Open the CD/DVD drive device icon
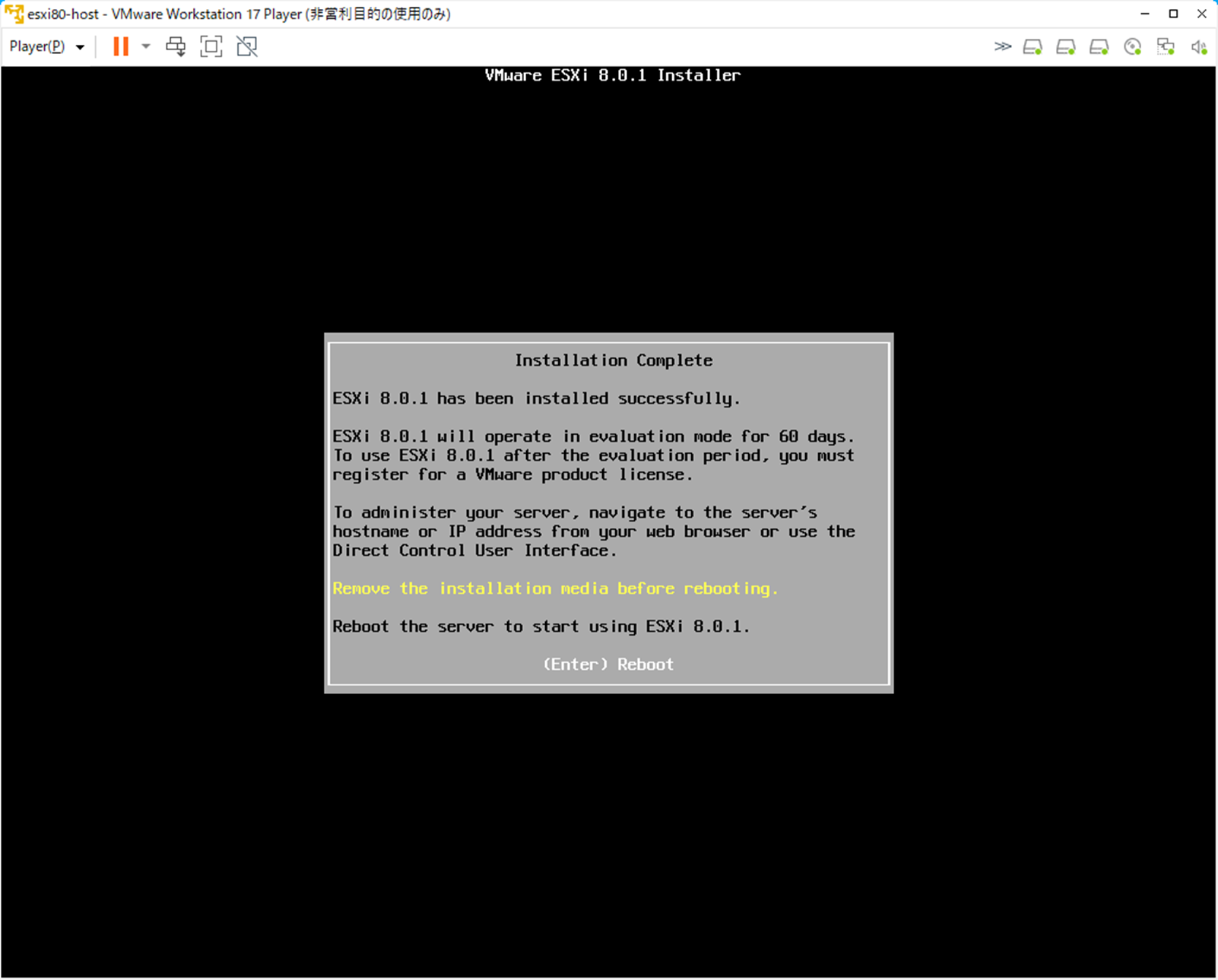 1133,47
